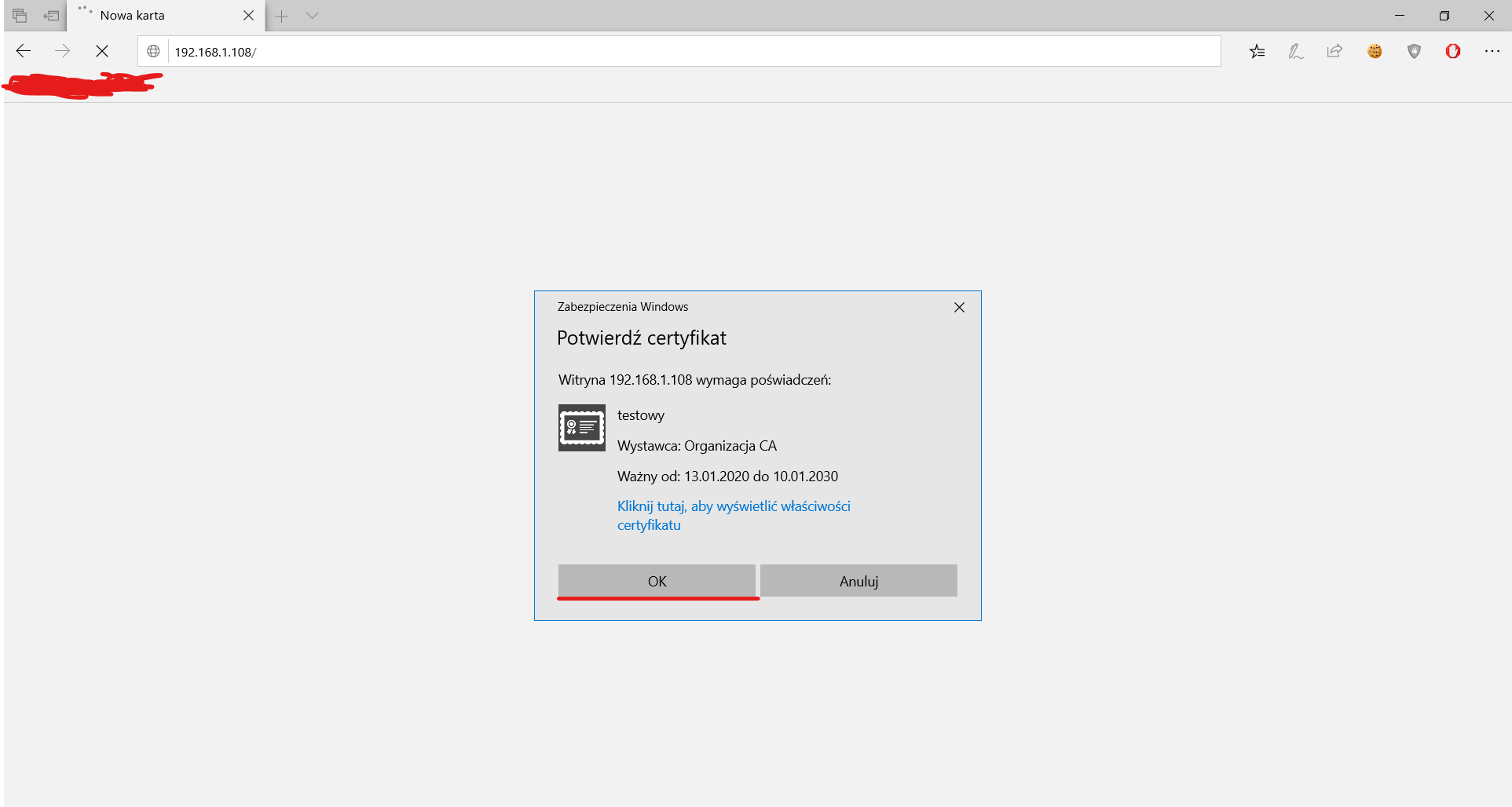
Task: Show site information via globe icon
Action: 154,52
